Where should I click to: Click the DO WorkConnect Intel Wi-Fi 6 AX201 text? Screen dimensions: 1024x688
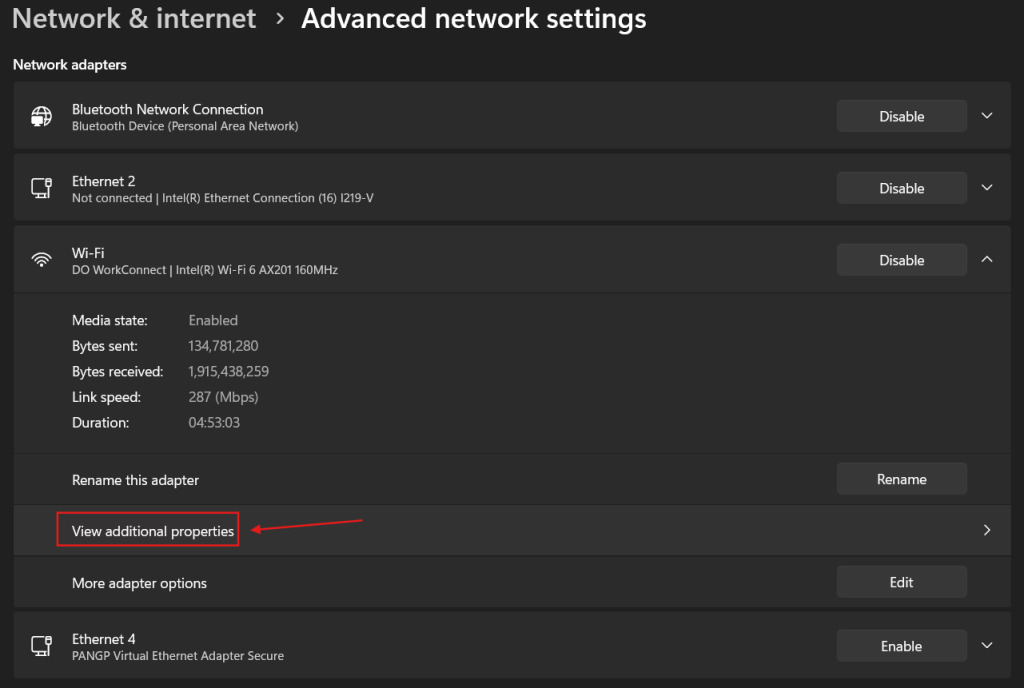point(204,270)
